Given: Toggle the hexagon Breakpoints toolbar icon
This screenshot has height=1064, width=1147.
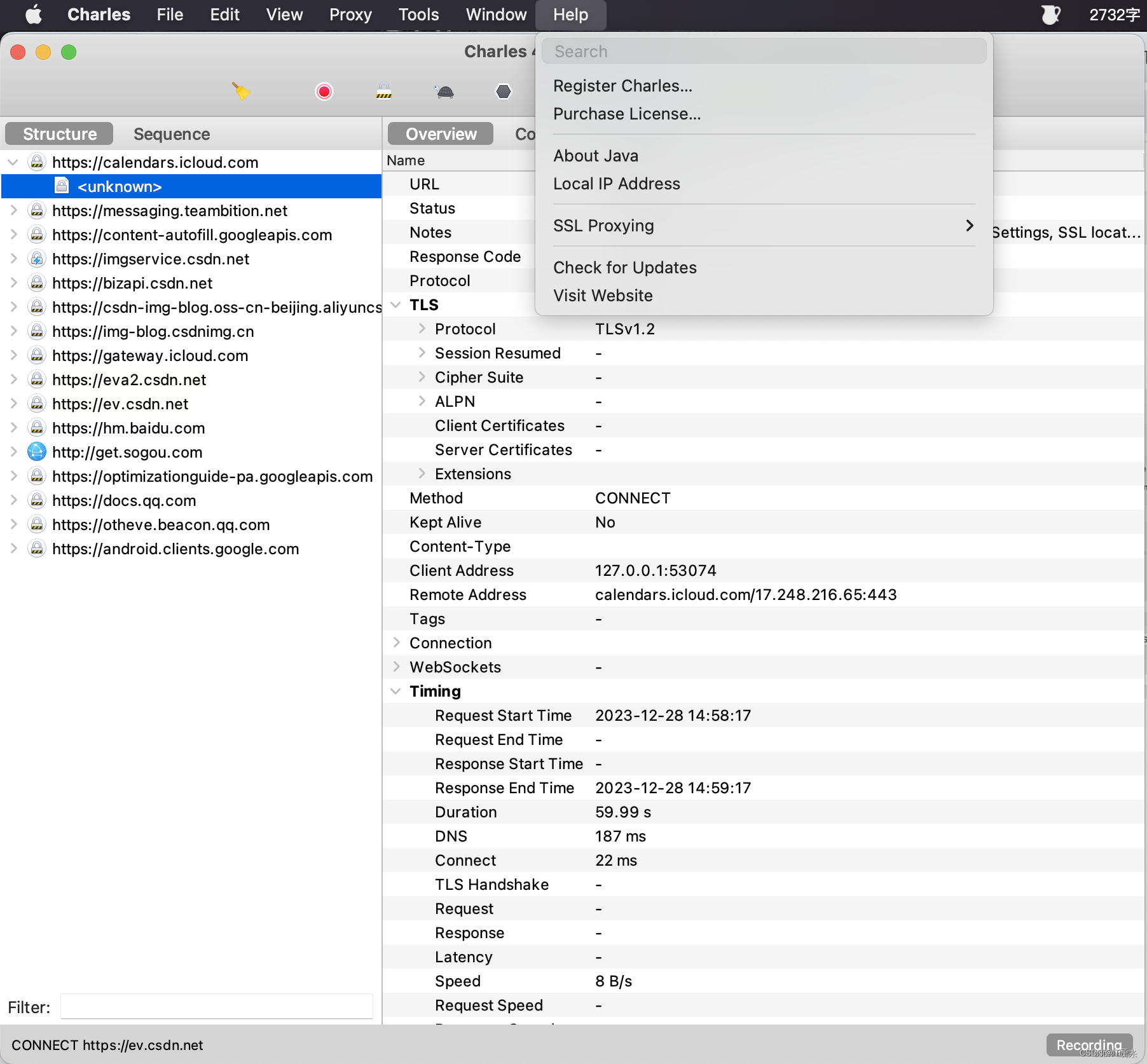Looking at the screenshot, I should point(504,92).
